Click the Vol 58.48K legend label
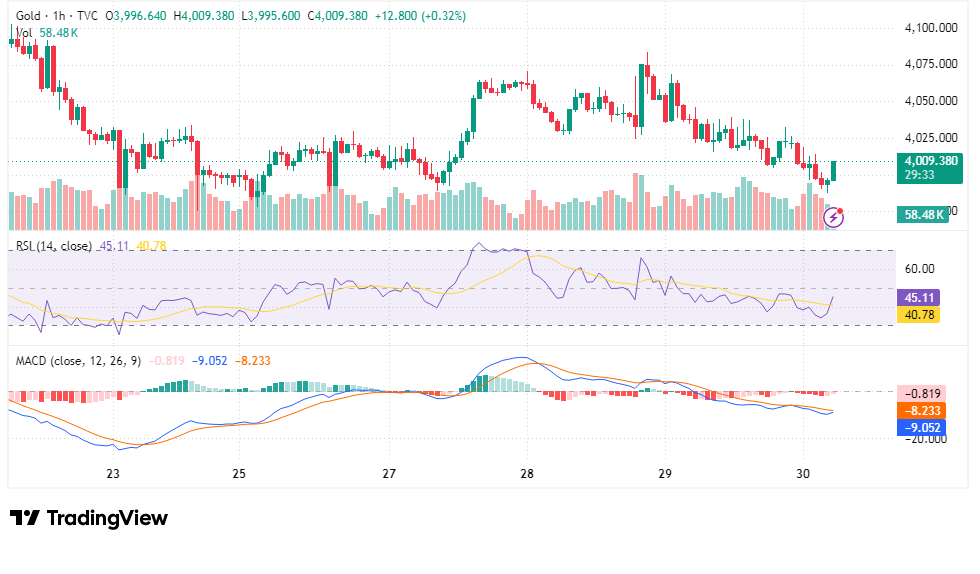 (x=47, y=33)
